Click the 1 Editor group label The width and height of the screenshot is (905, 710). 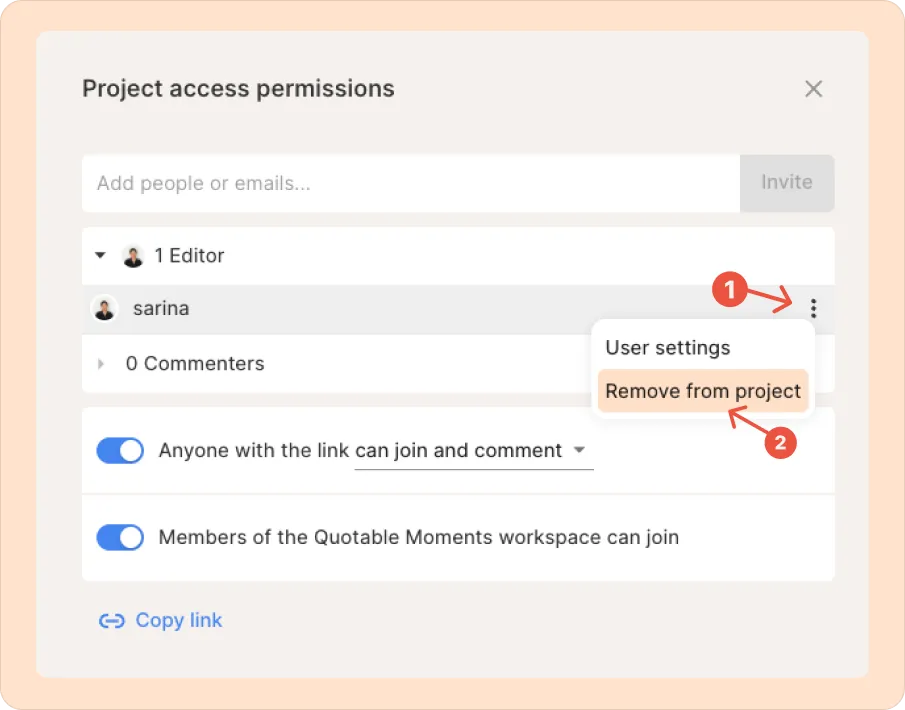click(x=189, y=256)
